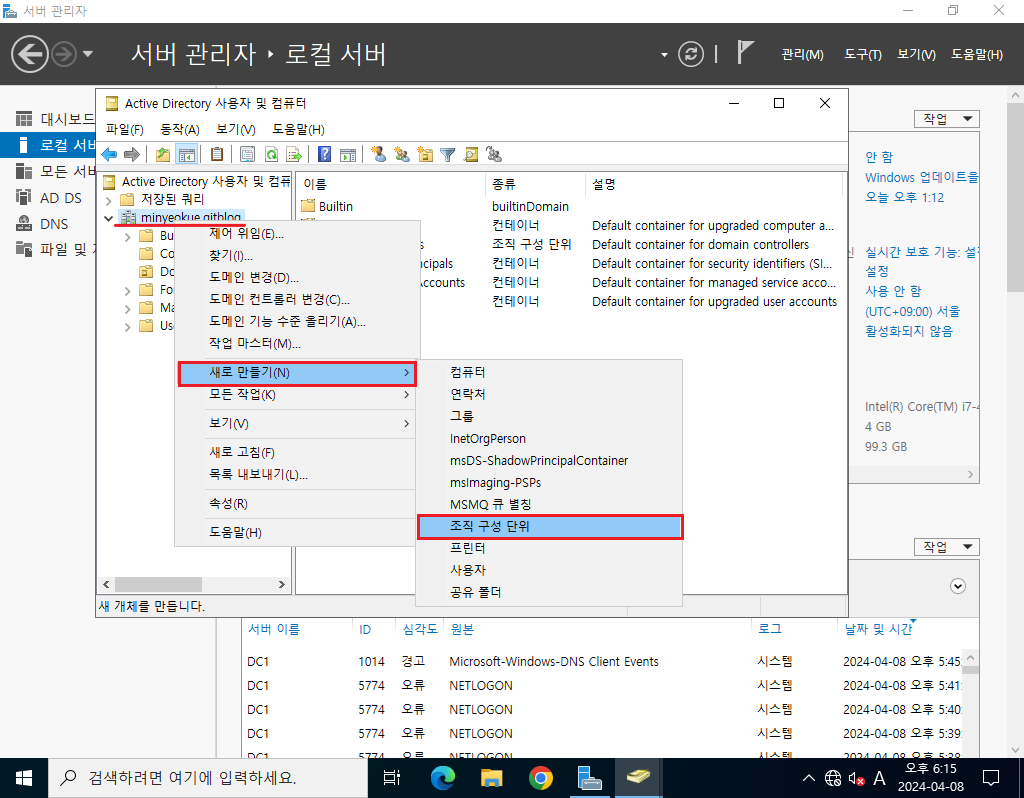
Task: Choose 작업 마스터(M)... menu entry
Action: coord(296,343)
